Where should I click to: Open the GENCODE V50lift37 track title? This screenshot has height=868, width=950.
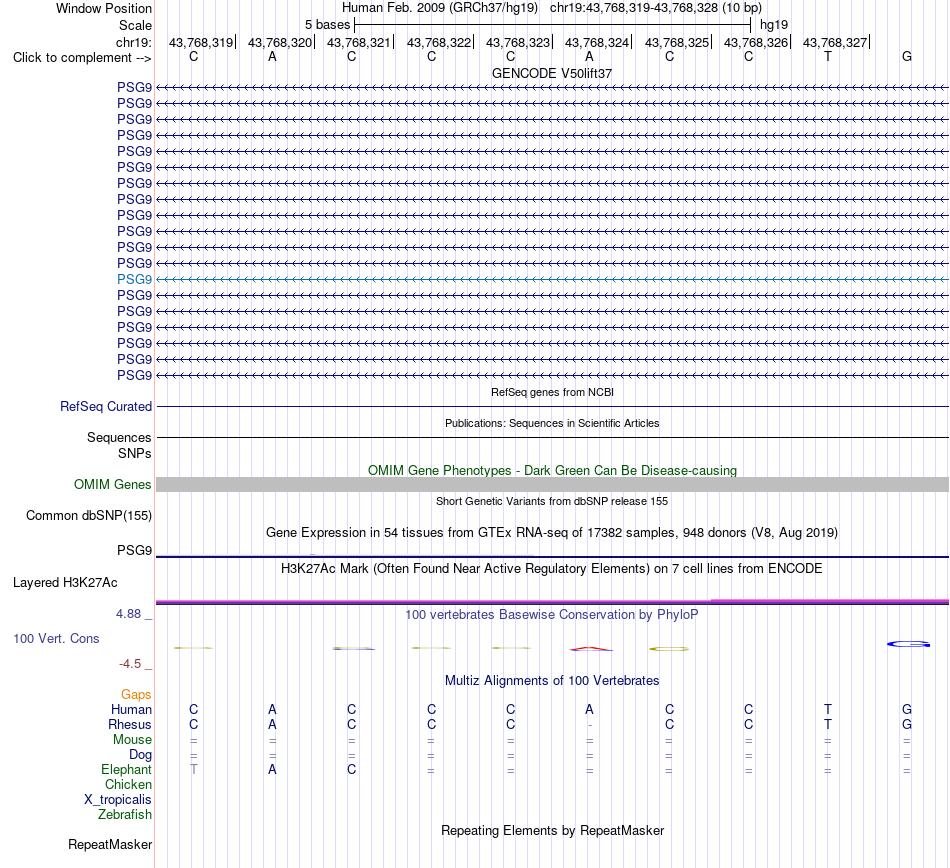(552, 73)
